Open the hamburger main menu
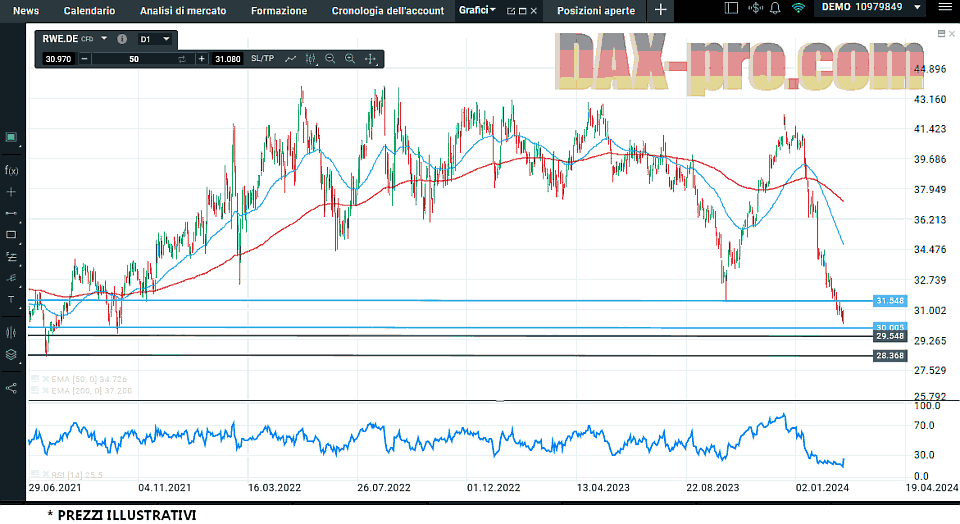 (945, 7)
